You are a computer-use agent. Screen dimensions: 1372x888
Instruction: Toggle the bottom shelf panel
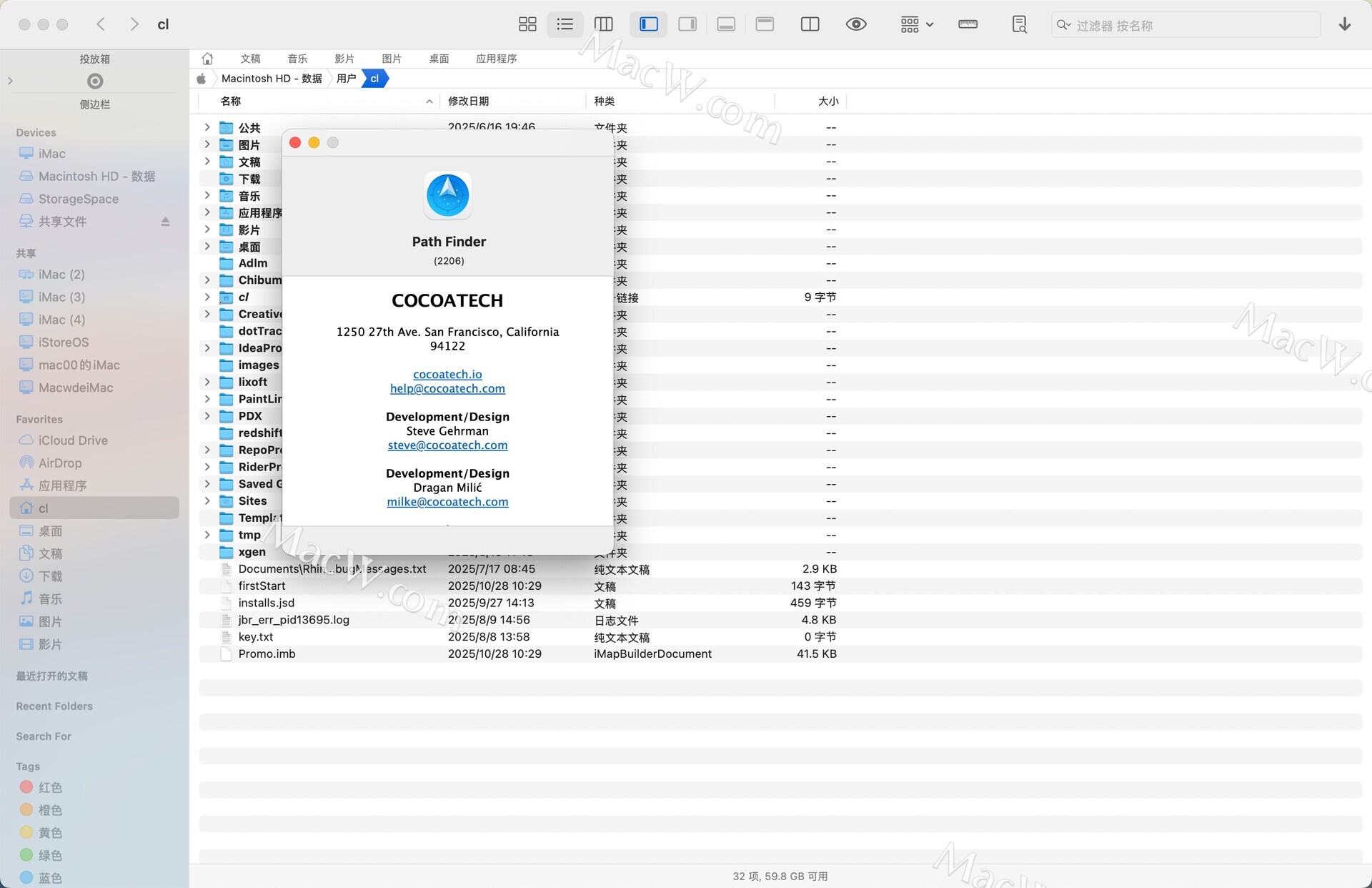726,24
